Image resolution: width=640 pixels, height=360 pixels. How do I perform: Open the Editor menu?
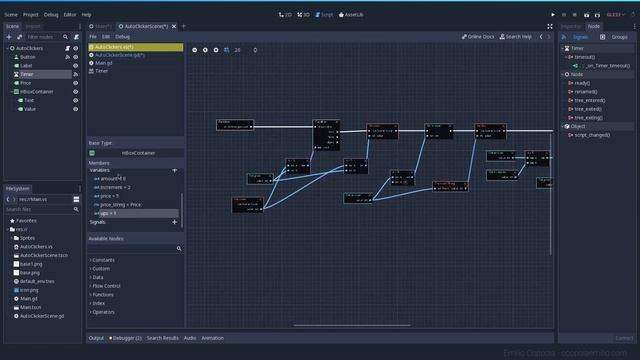(70, 15)
